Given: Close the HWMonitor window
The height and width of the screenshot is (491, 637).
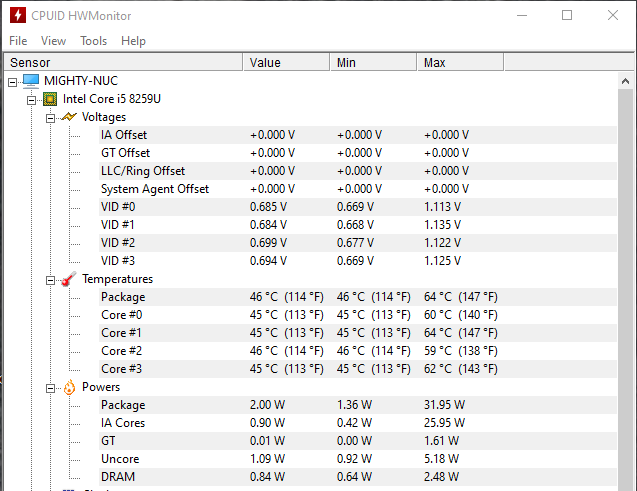Looking at the screenshot, I should pos(613,15).
